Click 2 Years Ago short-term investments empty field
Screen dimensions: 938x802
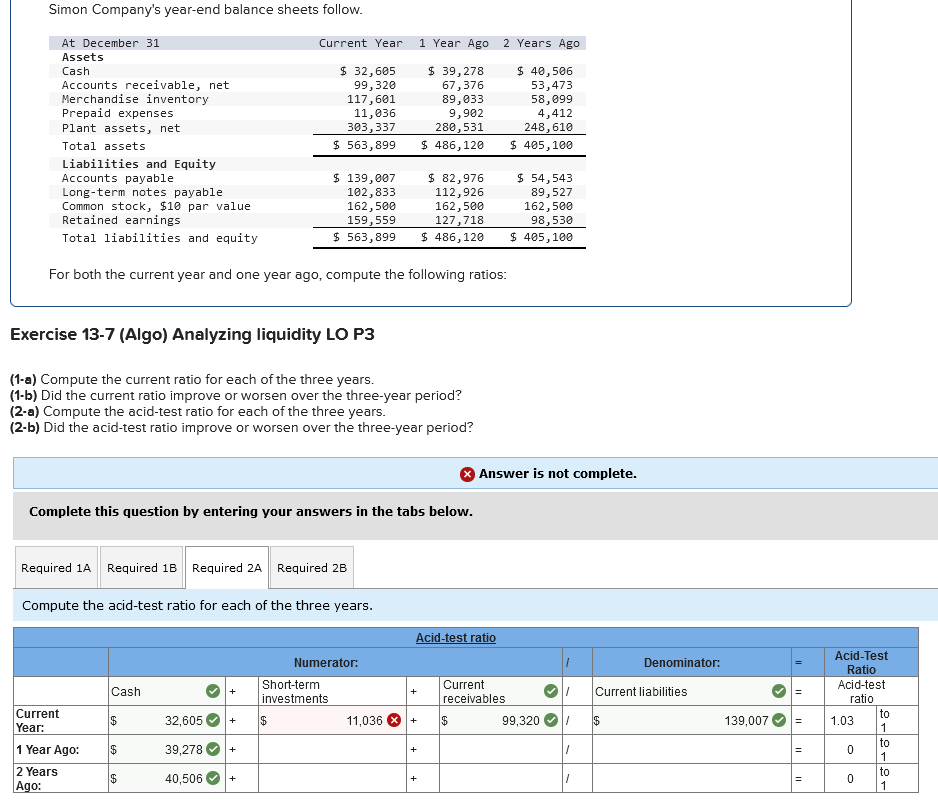pos(332,778)
